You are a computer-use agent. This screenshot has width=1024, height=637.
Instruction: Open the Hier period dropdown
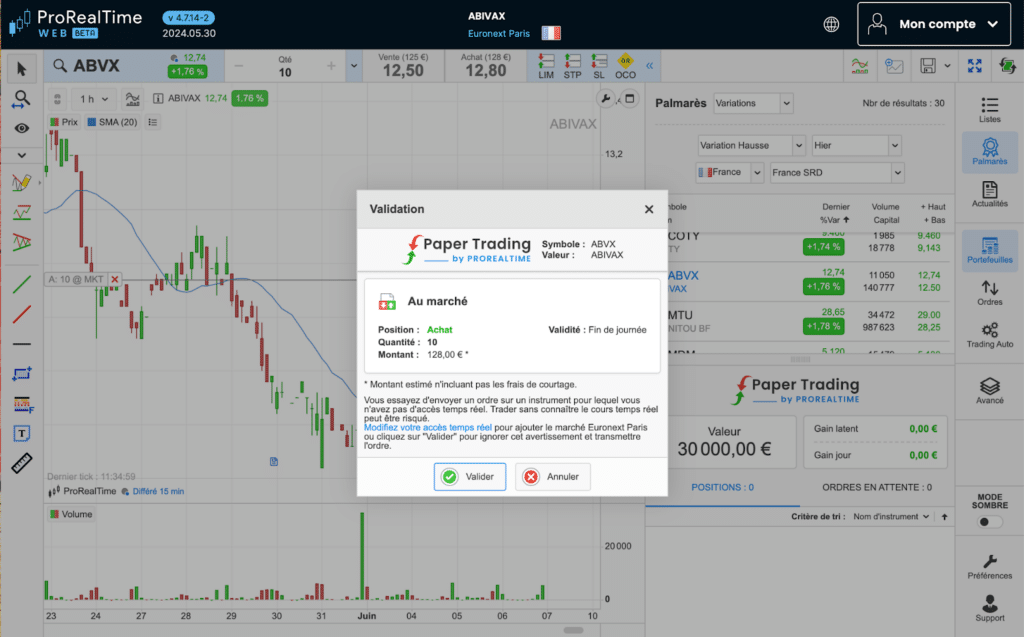pyautogui.click(x=857, y=146)
